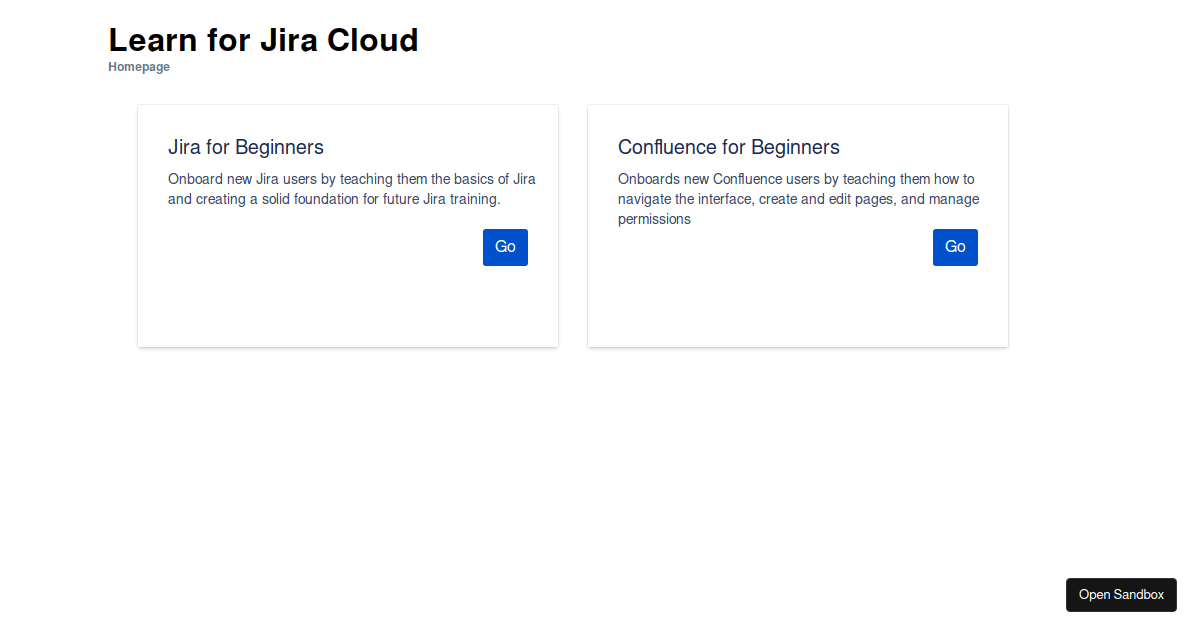Select the Confluence for Beginners heading link

click(x=728, y=147)
